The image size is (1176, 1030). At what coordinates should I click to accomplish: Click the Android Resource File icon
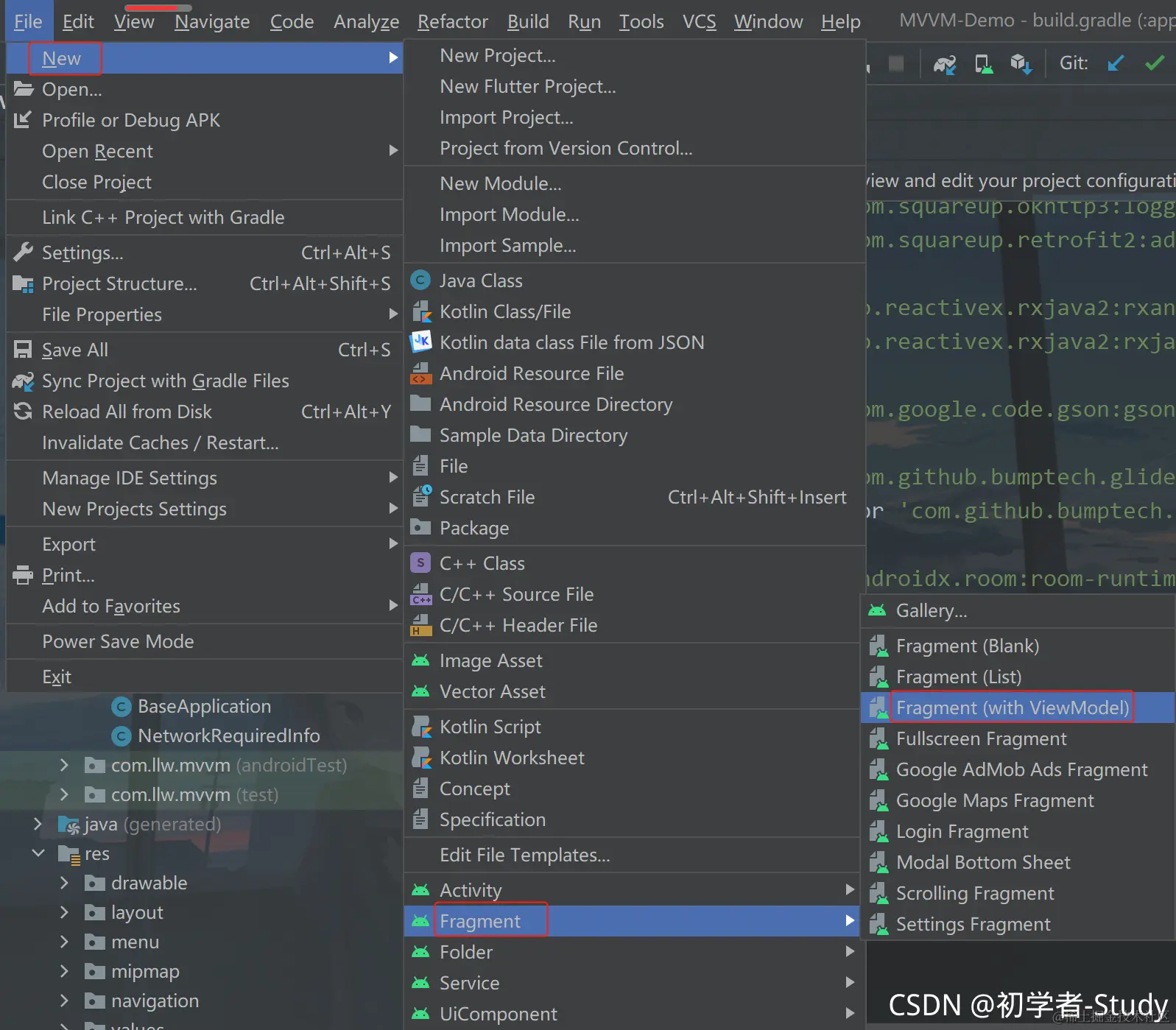coord(420,373)
